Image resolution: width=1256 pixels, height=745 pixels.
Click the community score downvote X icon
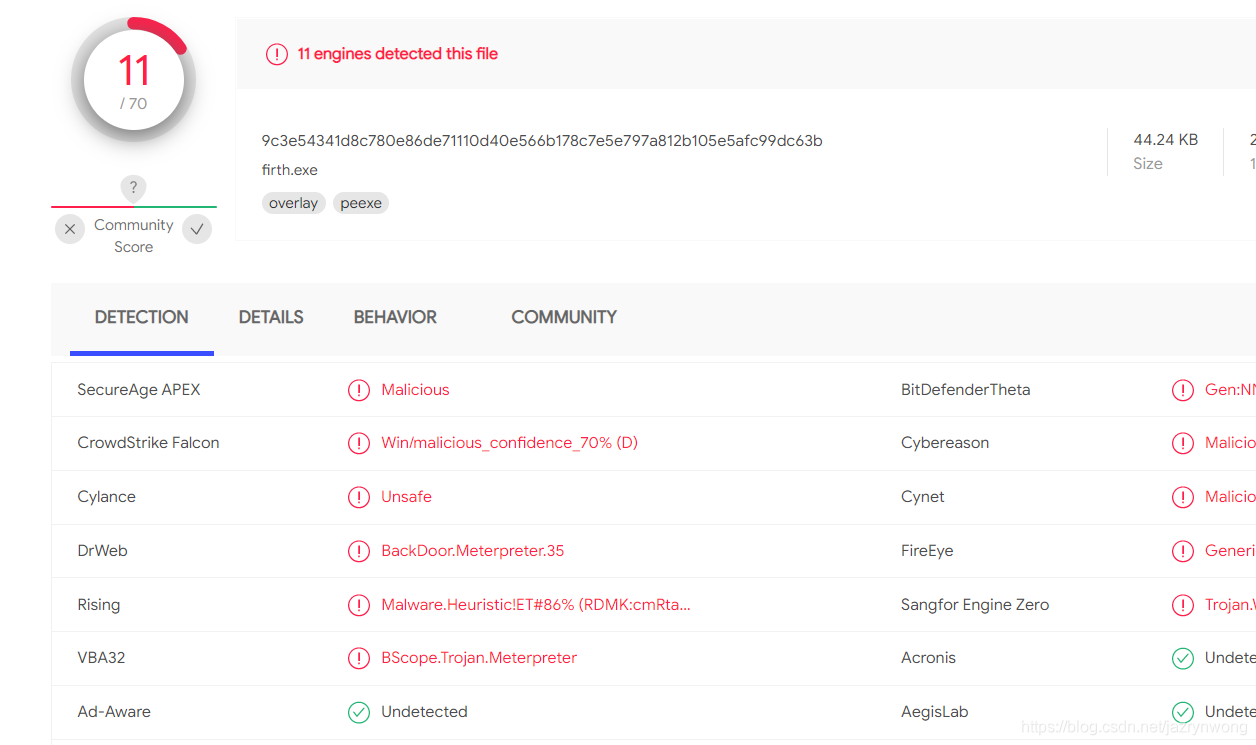click(69, 230)
